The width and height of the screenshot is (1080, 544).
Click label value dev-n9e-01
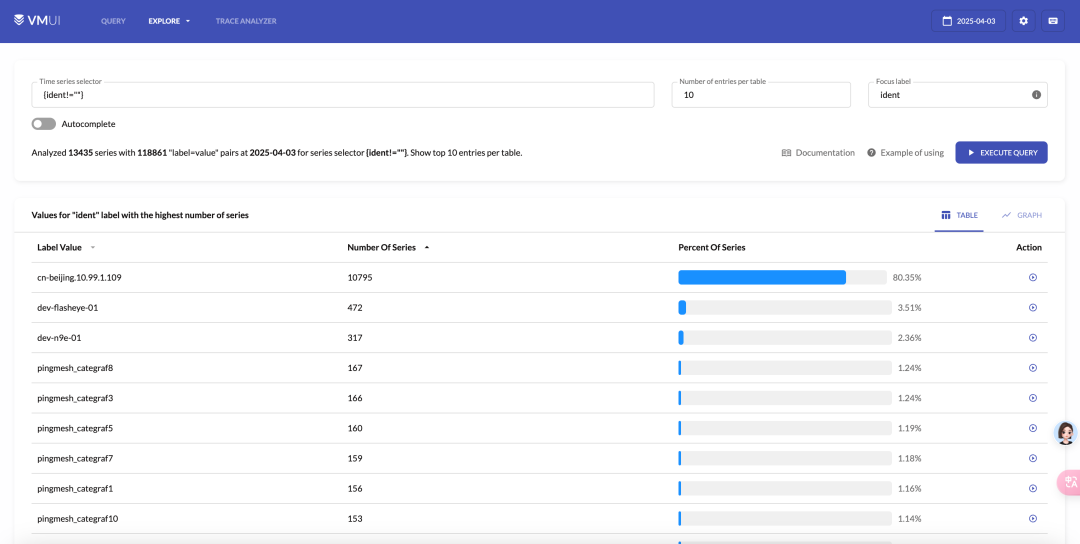[59, 338]
